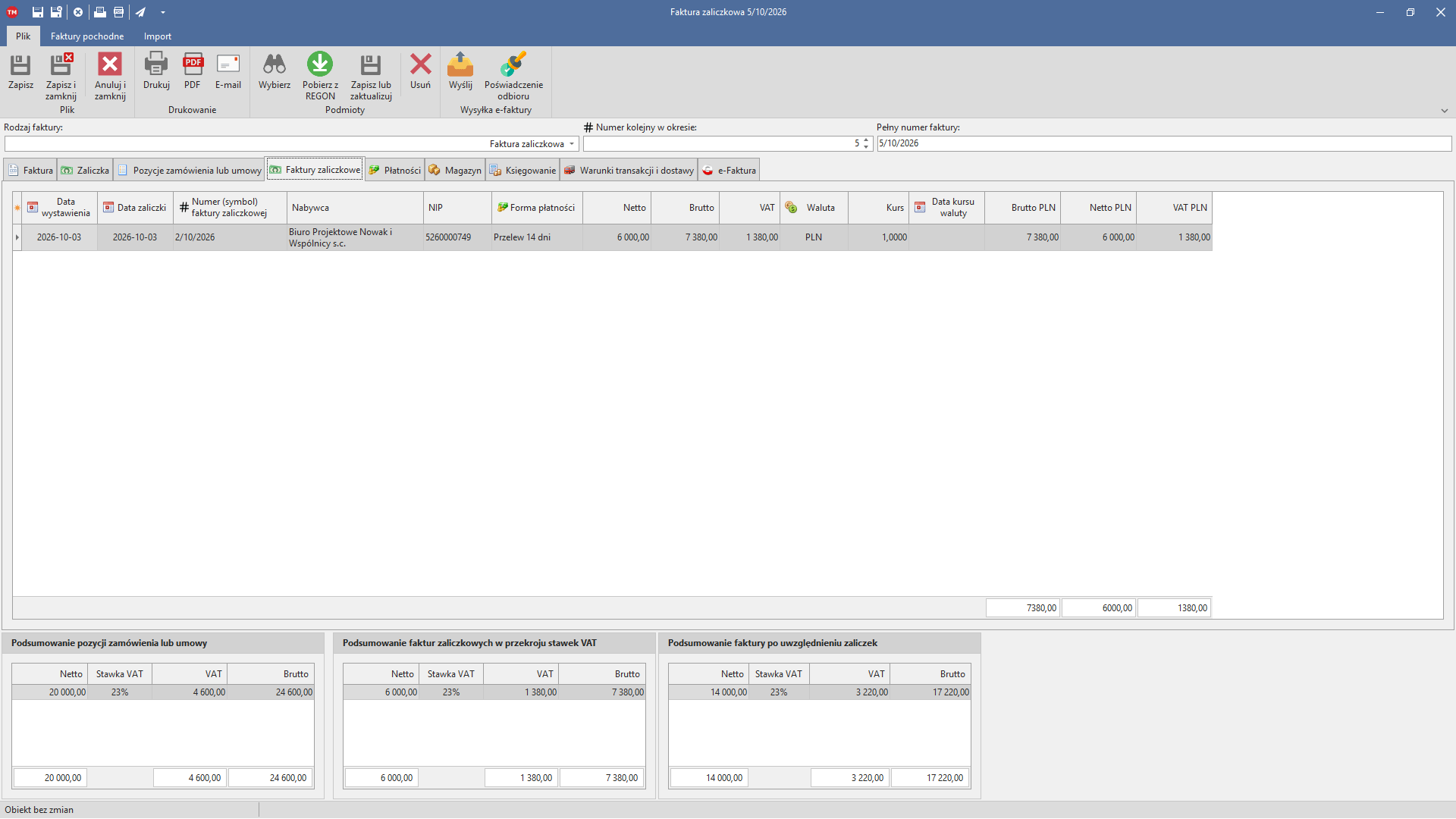Click Zapisz i zamknij in the ribbon
The height and width of the screenshot is (819, 1456).
click(x=61, y=76)
